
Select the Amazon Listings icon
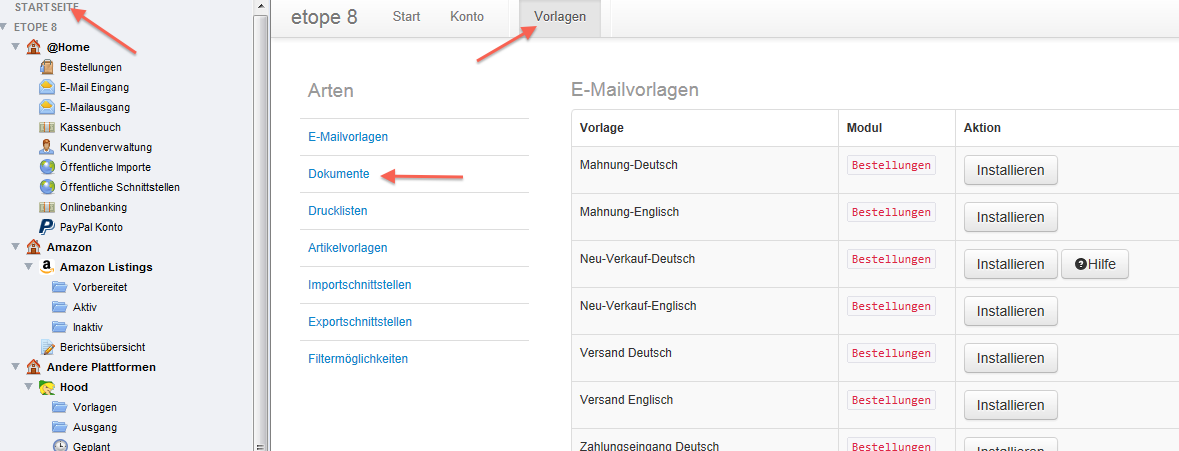click(47, 267)
